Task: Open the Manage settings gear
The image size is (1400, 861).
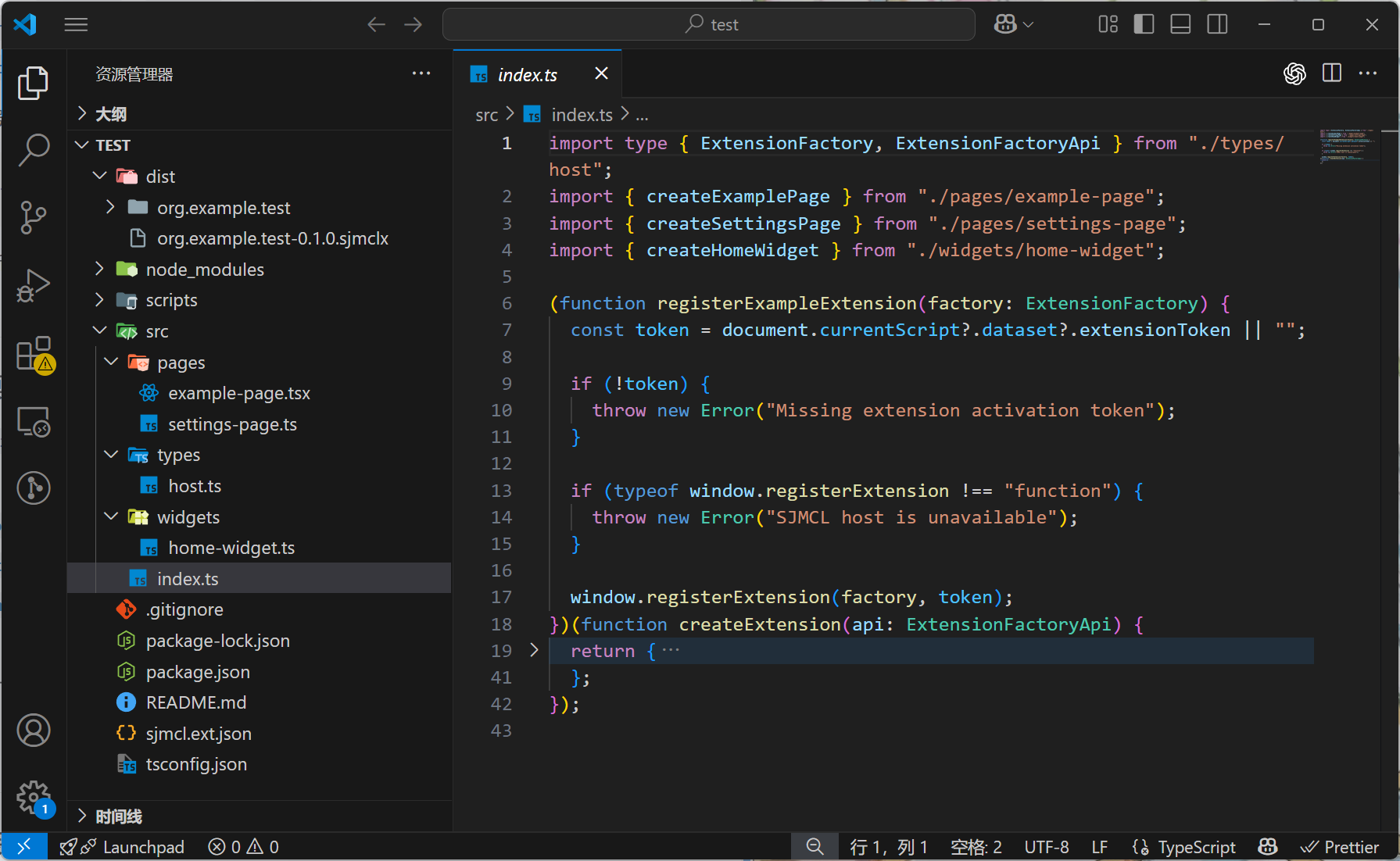Action: (34, 797)
